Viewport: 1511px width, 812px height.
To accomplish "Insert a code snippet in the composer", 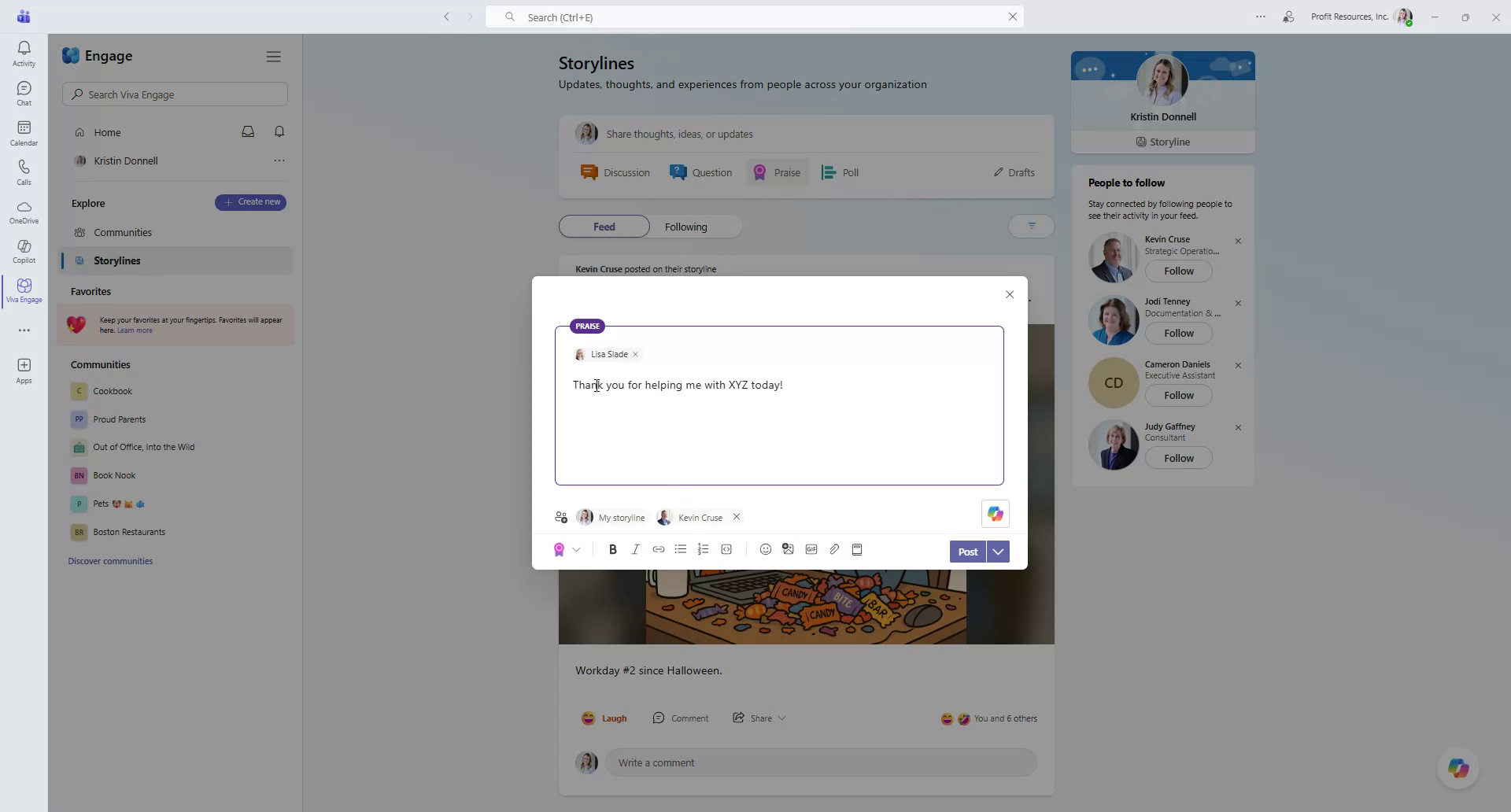I will coord(726,549).
